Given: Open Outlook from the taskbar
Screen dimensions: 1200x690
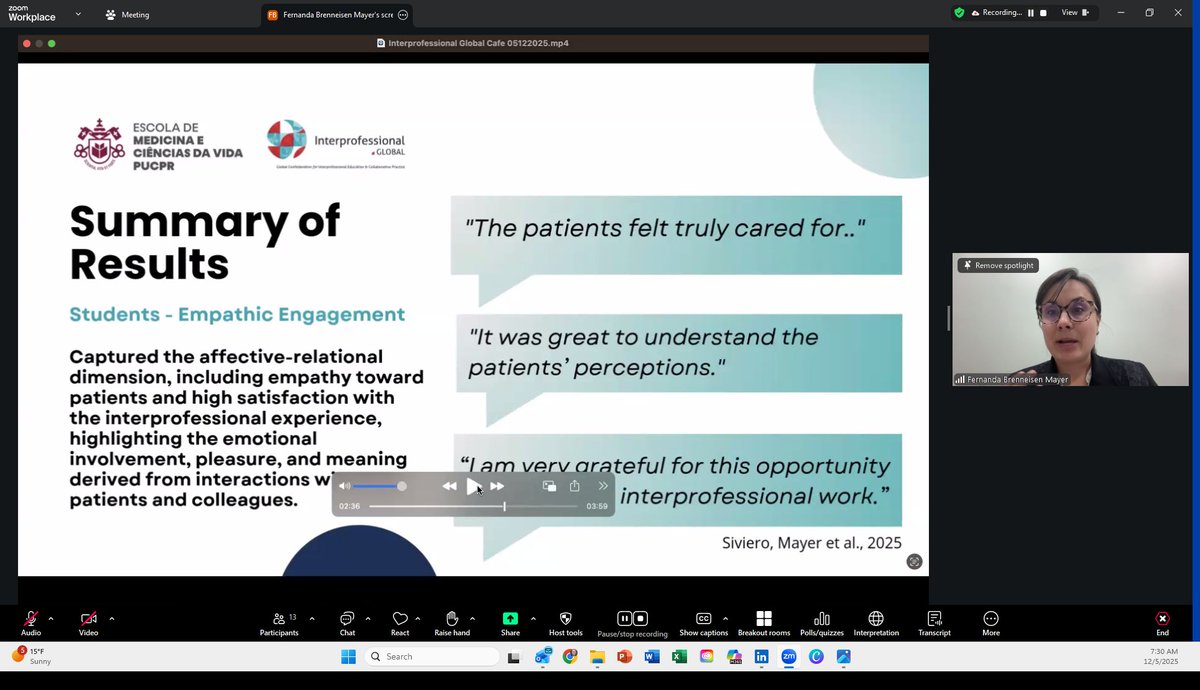Looking at the screenshot, I should point(543,657).
